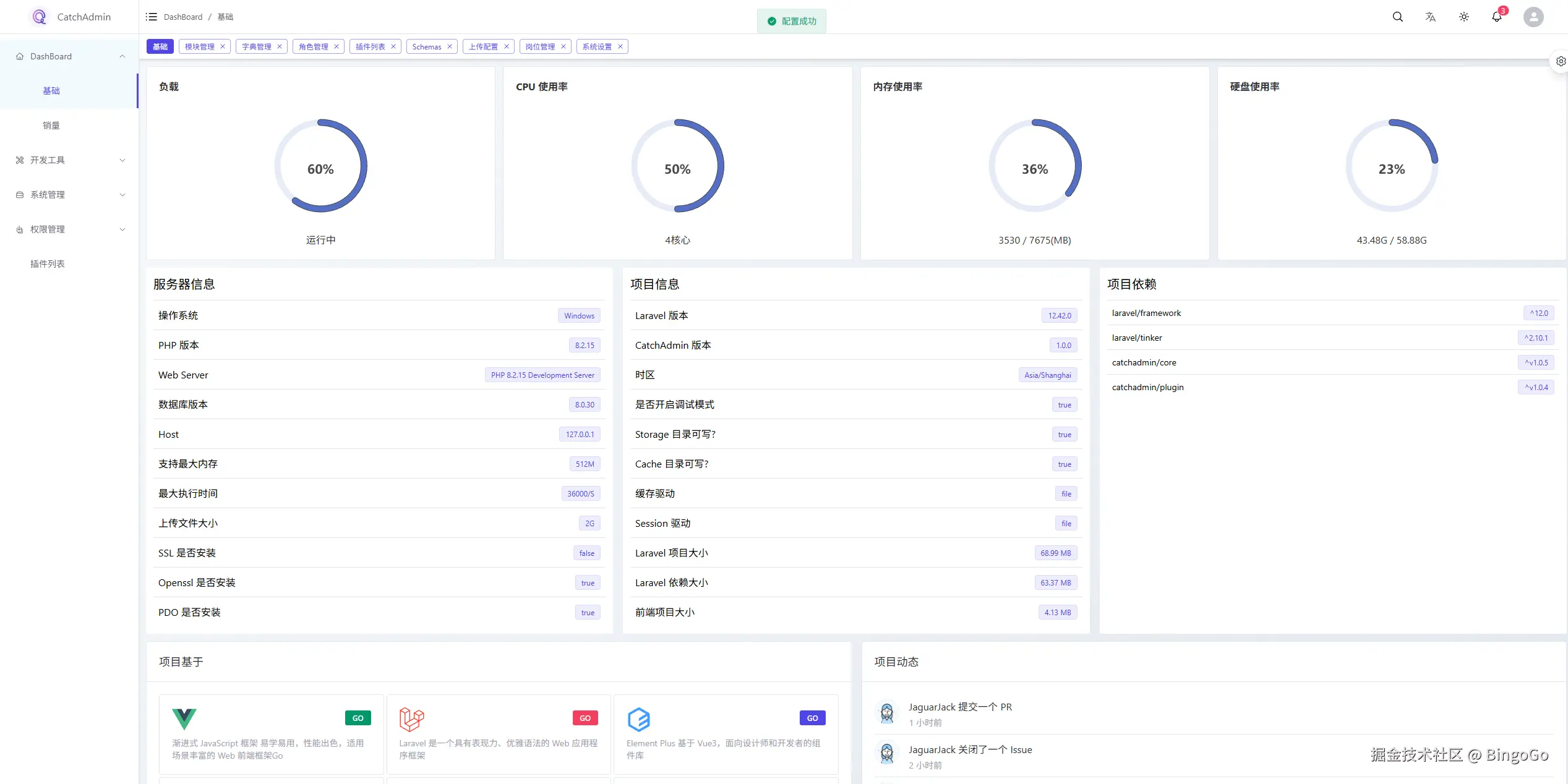Image resolution: width=1568 pixels, height=784 pixels.
Task: Open the global search
Action: click(x=1397, y=17)
